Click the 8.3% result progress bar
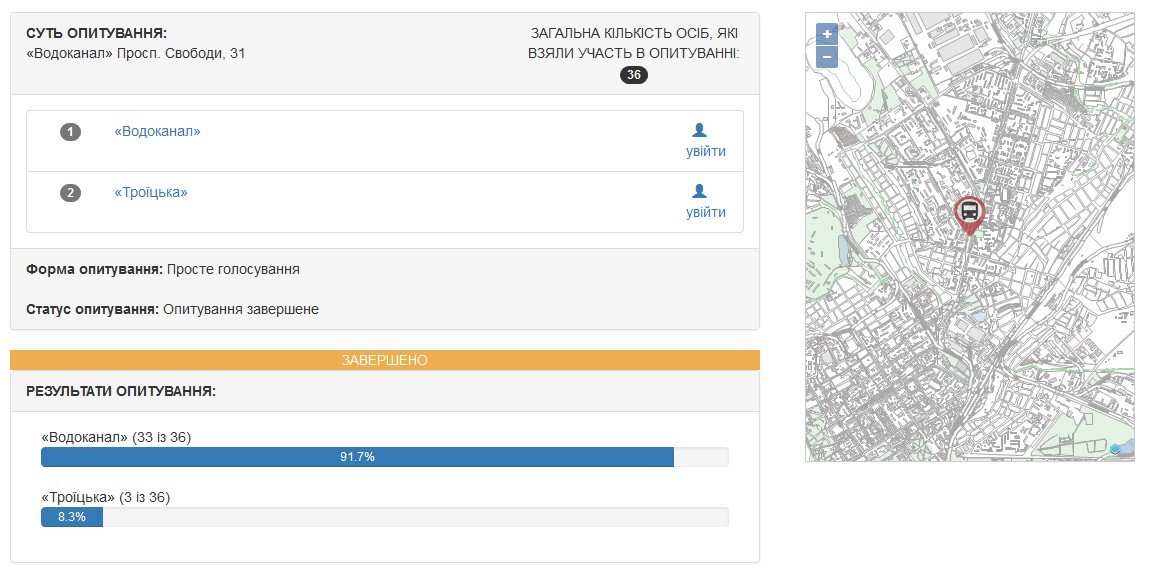This screenshot has width=1151, height=579. [x=72, y=517]
